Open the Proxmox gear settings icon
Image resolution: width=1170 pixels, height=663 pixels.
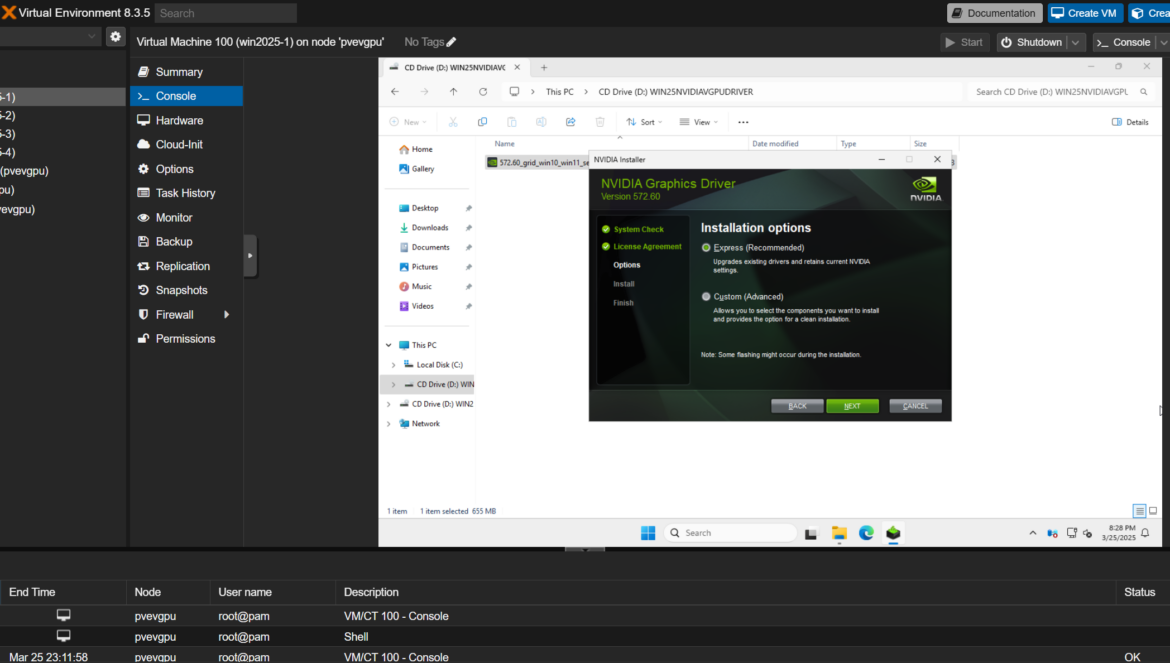point(115,37)
